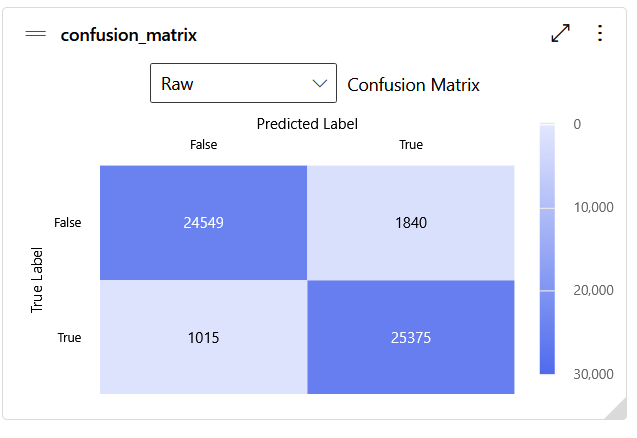Viewport: 637px width, 438px height.
Task: Click the True row label
Action: coord(69,338)
